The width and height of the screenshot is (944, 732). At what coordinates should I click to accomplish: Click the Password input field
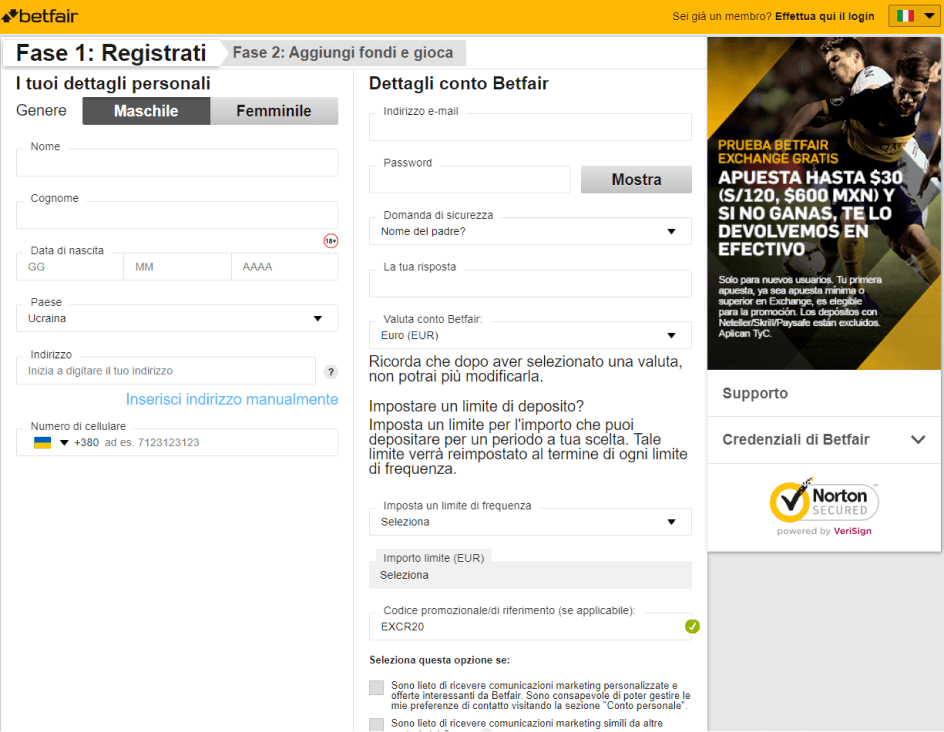470,179
